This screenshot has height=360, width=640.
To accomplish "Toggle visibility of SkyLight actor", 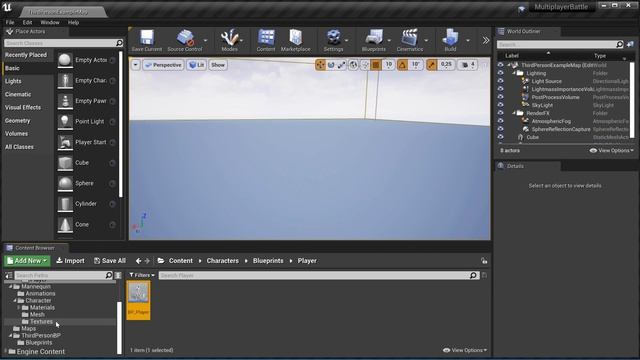I will (x=500, y=105).
